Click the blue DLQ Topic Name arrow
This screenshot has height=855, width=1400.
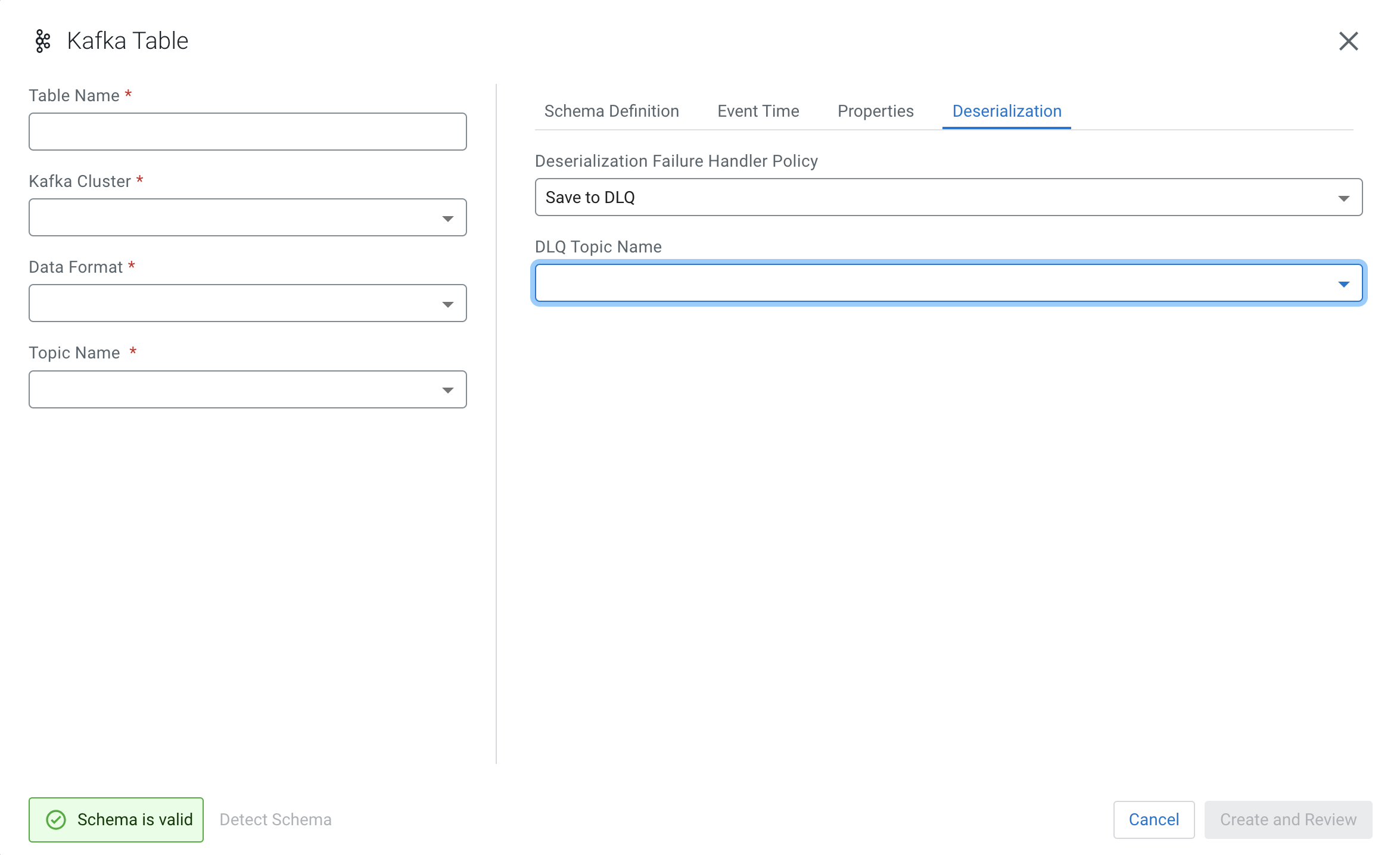pos(1343,284)
